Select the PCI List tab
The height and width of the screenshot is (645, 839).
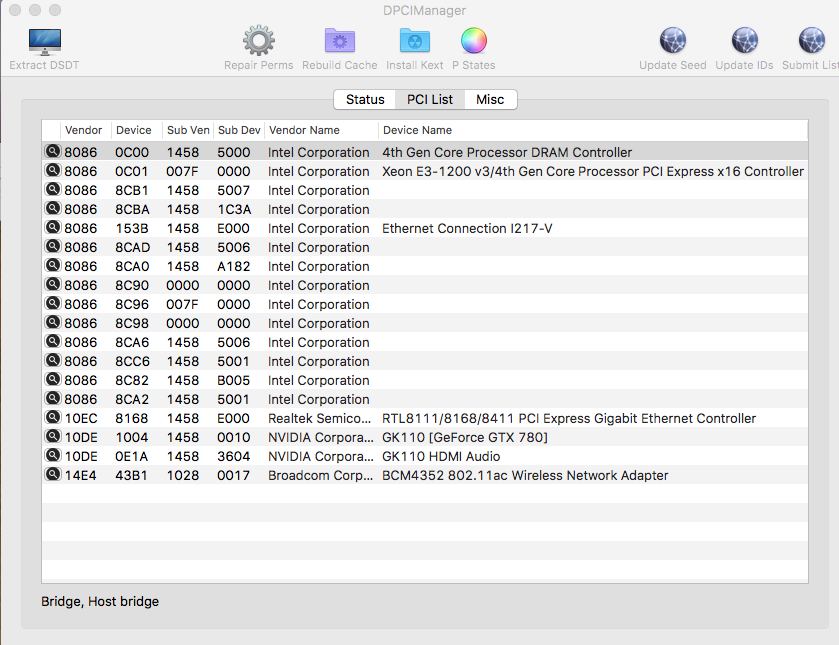click(429, 100)
